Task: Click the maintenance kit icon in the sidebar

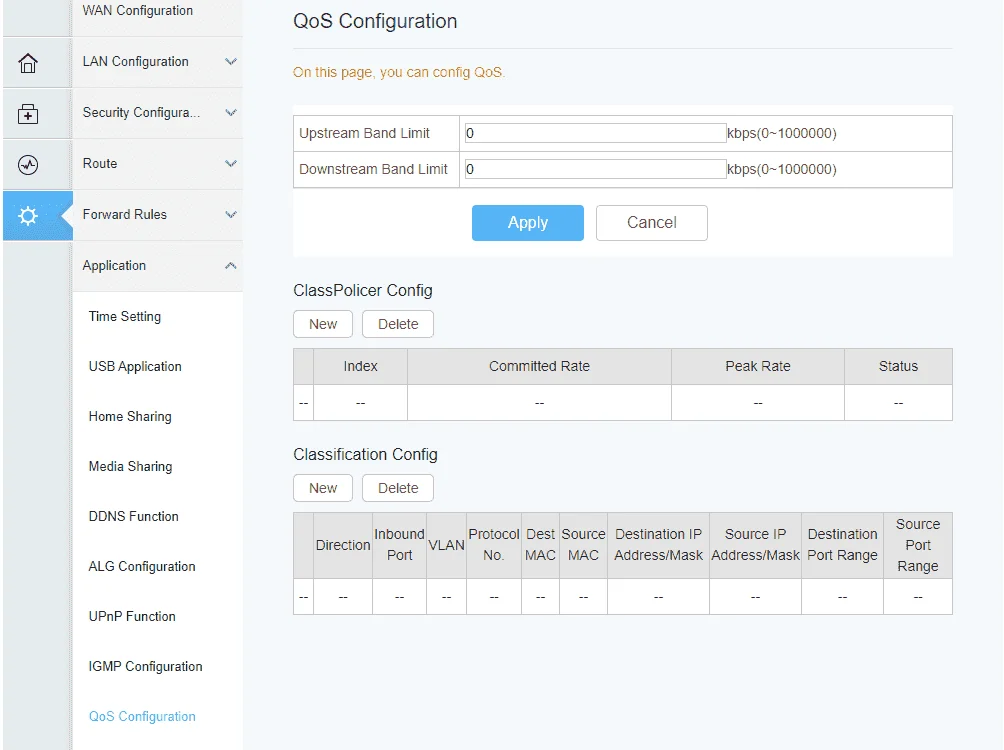Action: [x=28, y=114]
